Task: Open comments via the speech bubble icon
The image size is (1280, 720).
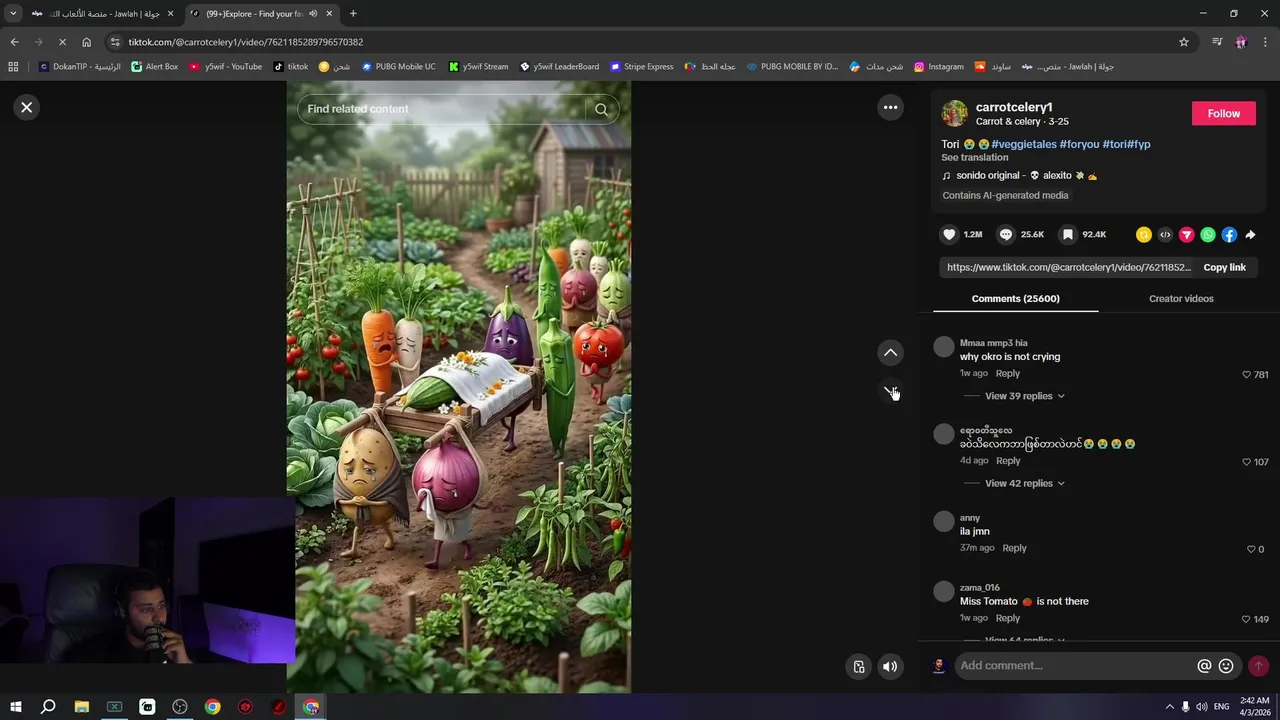Action: pyautogui.click(x=1006, y=234)
